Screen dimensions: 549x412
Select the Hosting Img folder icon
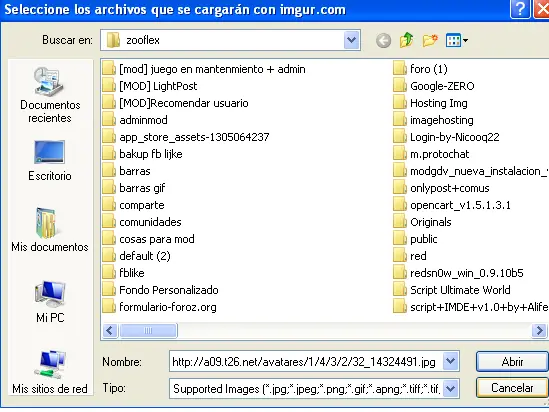[x=399, y=103]
